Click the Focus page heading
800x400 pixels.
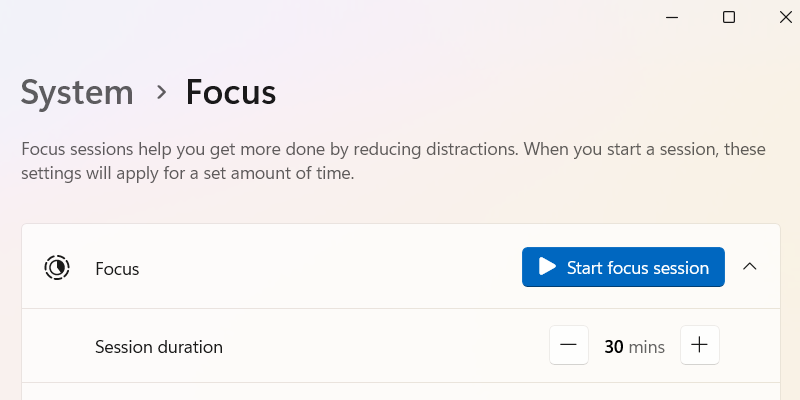[231, 92]
